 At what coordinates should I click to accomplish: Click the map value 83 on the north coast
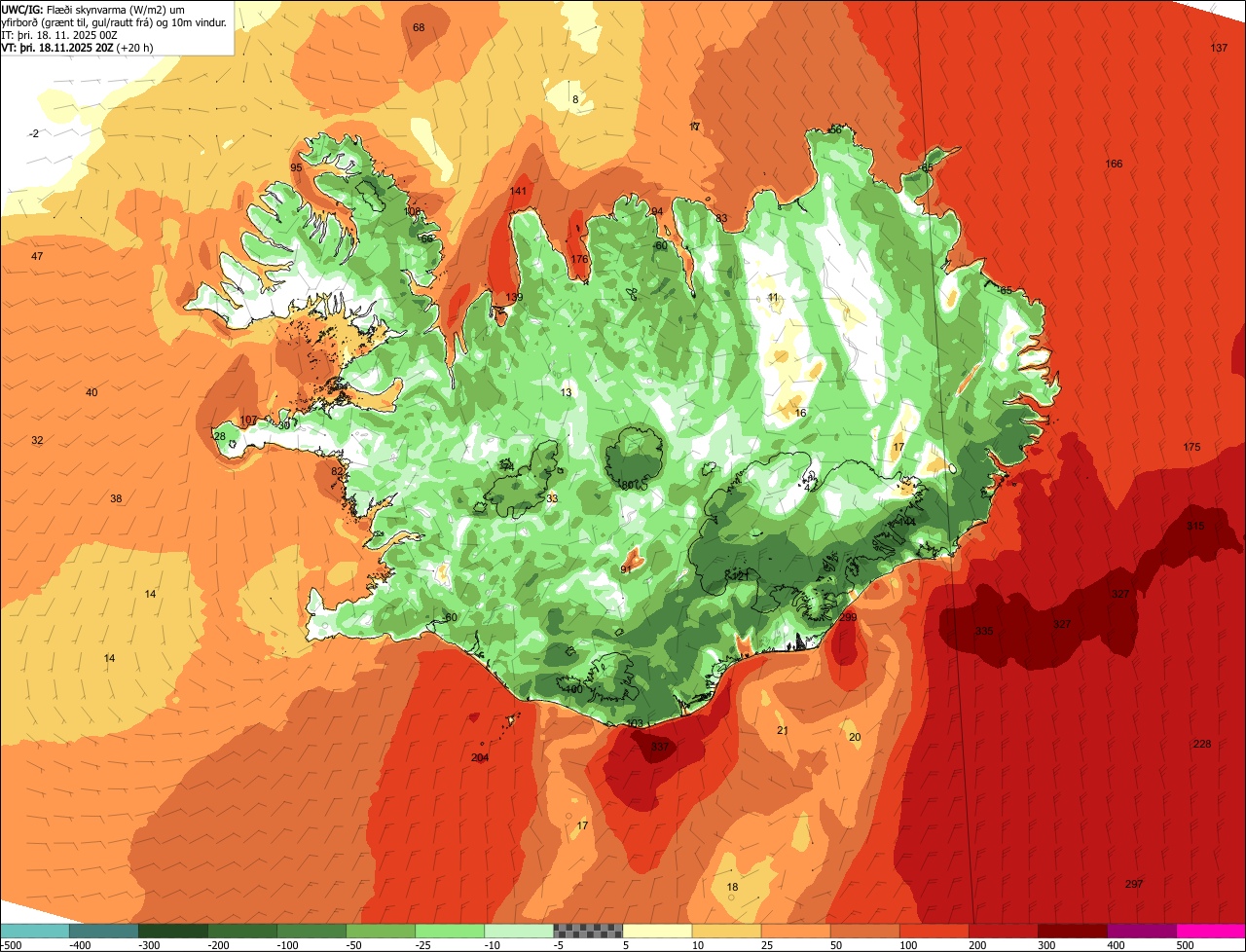[721, 218]
